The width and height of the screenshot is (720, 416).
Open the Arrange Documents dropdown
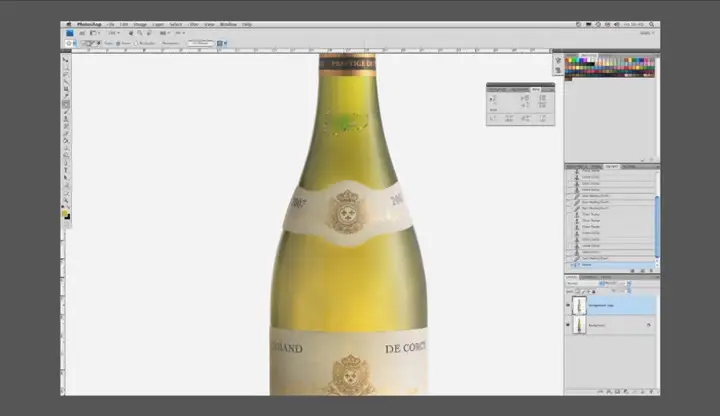click(x=163, y=33)
